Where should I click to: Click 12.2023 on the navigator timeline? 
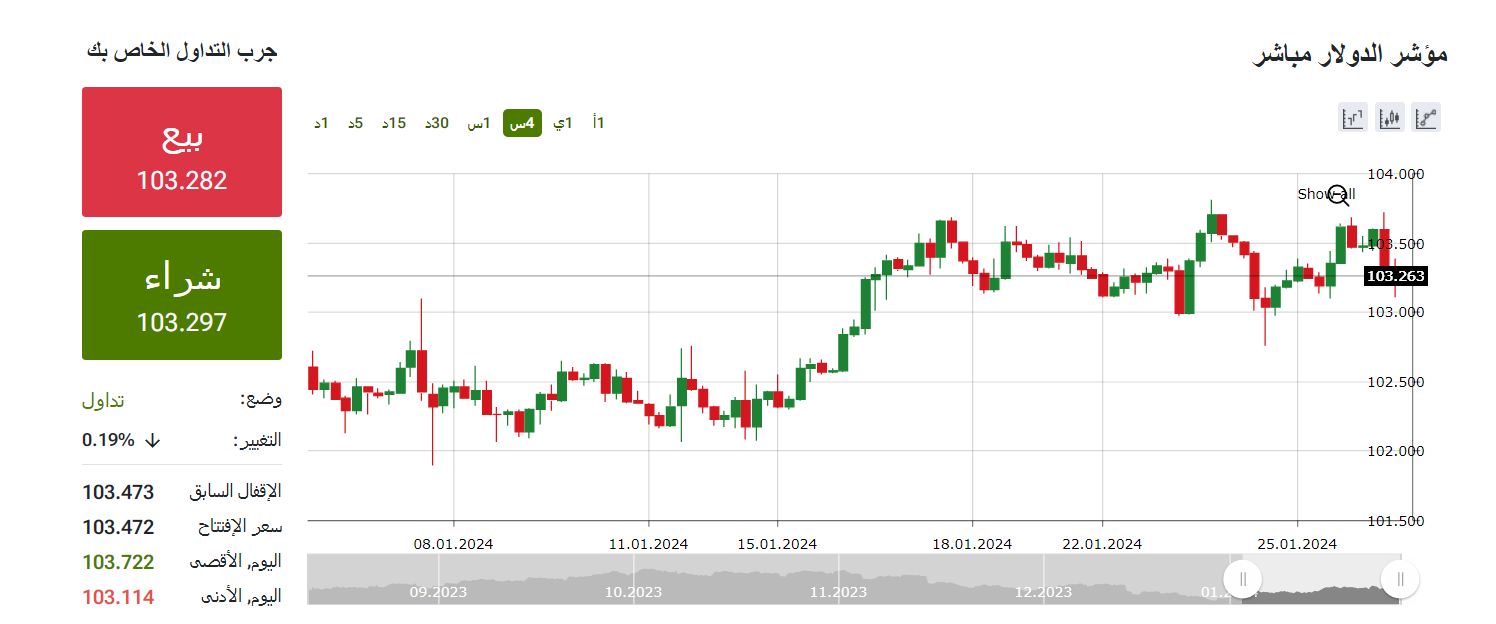point(1043,592)
